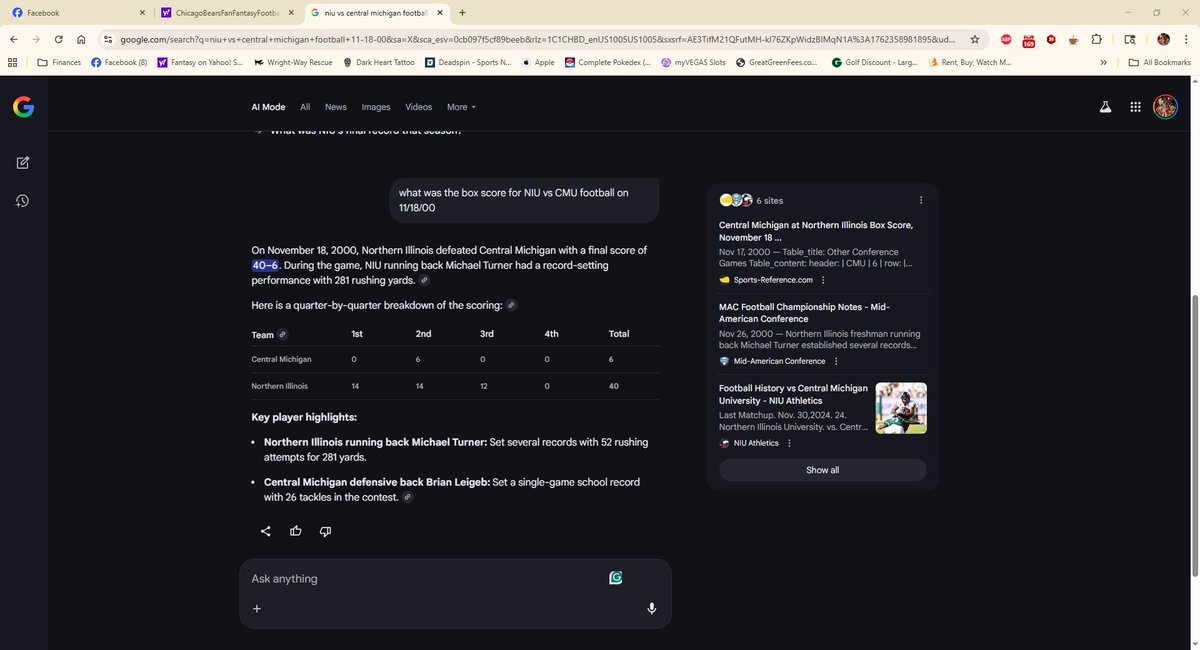1200x650 pixels.
Task: Click the highlighted 40–6 score text
Action: 265,265
